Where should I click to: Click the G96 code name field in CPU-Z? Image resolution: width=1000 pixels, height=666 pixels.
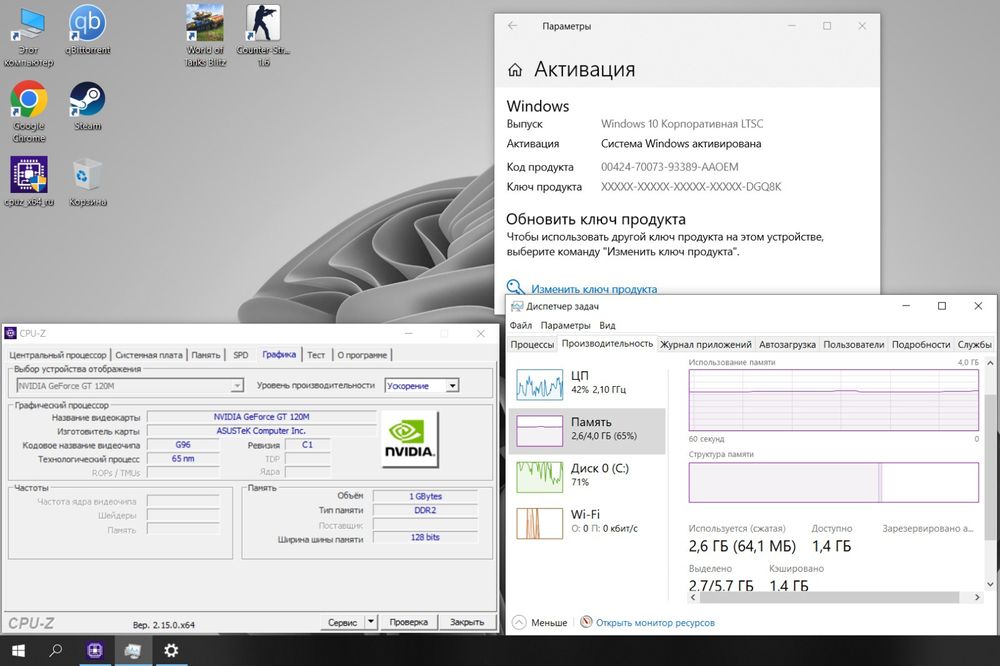[x=183, y=445]
